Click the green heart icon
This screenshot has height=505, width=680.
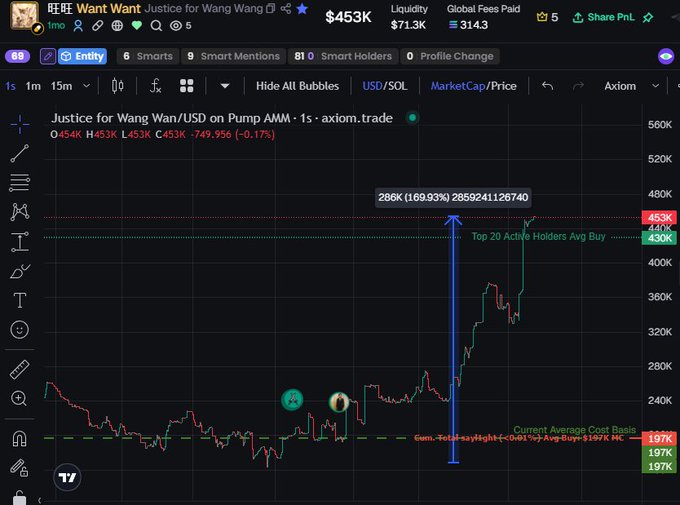[x=137, y=26]
